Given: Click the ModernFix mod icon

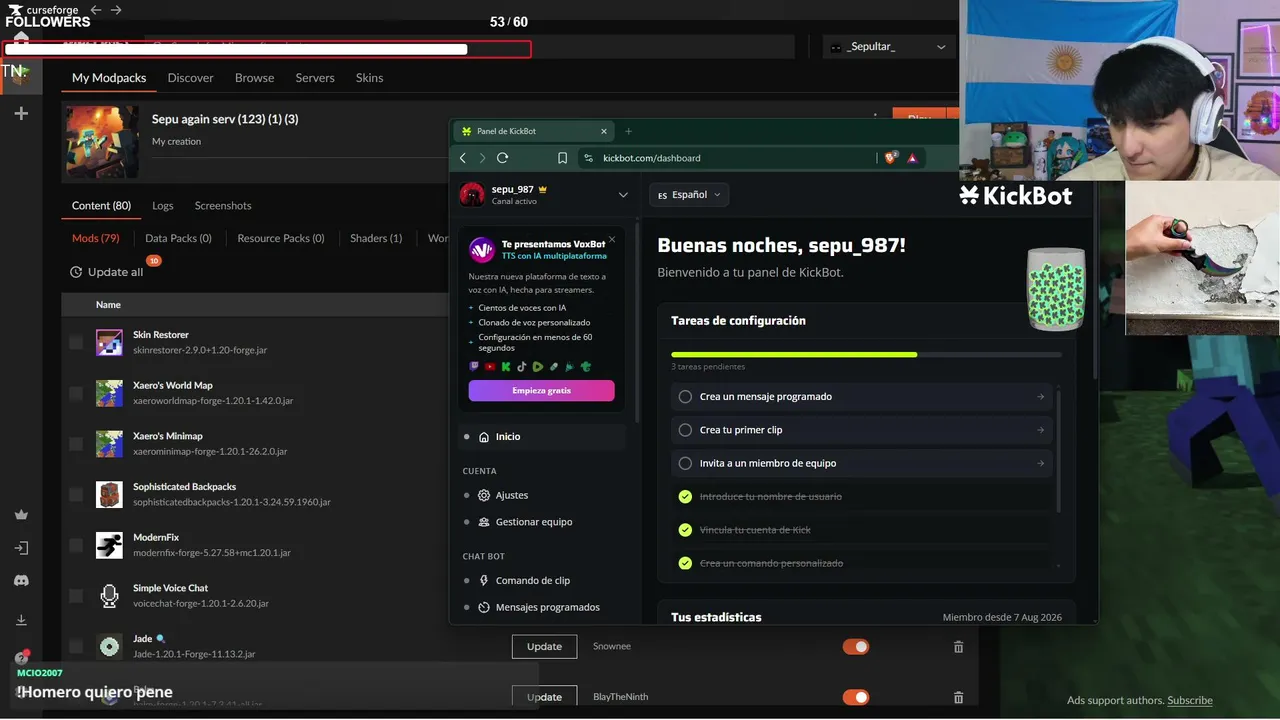Looking at the screenshot, I should [x=109, y=545].
